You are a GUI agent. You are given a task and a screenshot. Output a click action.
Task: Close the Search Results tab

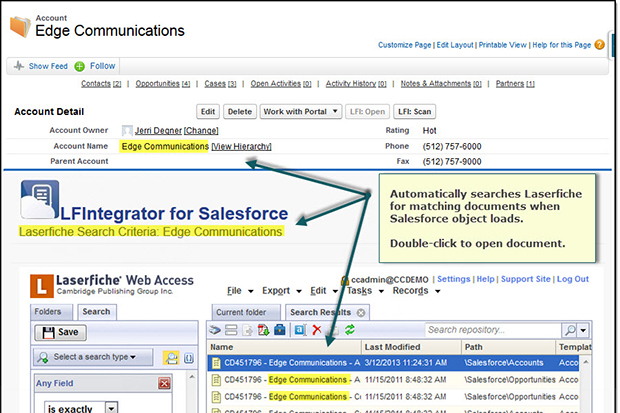click(x=361, y=313)
